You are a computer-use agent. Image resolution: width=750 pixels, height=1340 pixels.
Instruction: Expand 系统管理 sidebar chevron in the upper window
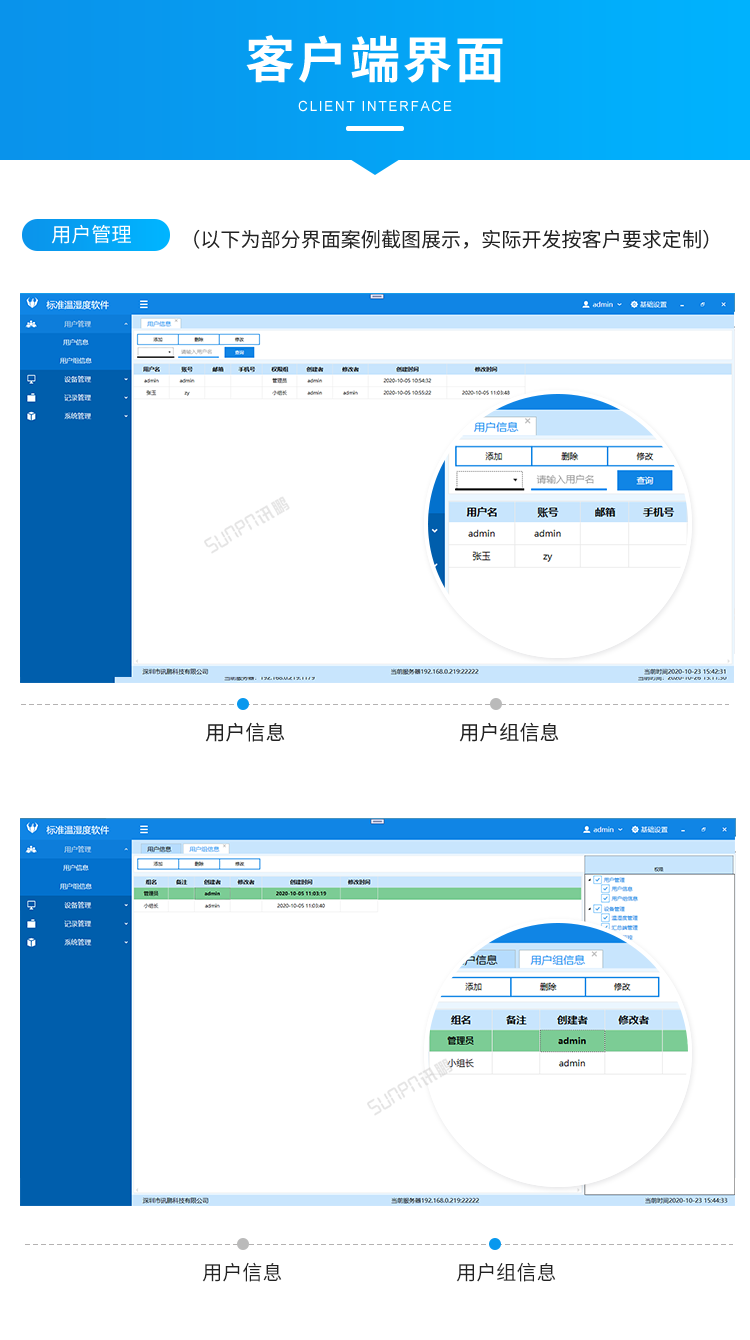[x=126, y=416]
